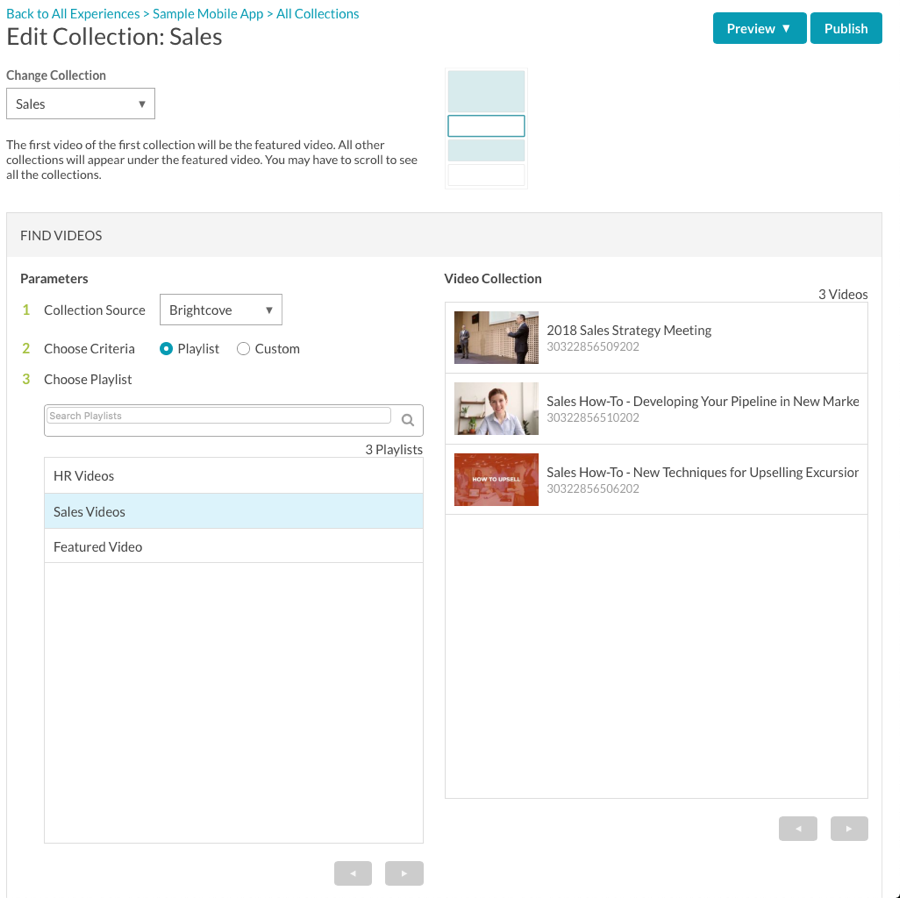Go to next page of playlists
The height and width of the screenshot is (898, 900).
(x=404, y=873)
